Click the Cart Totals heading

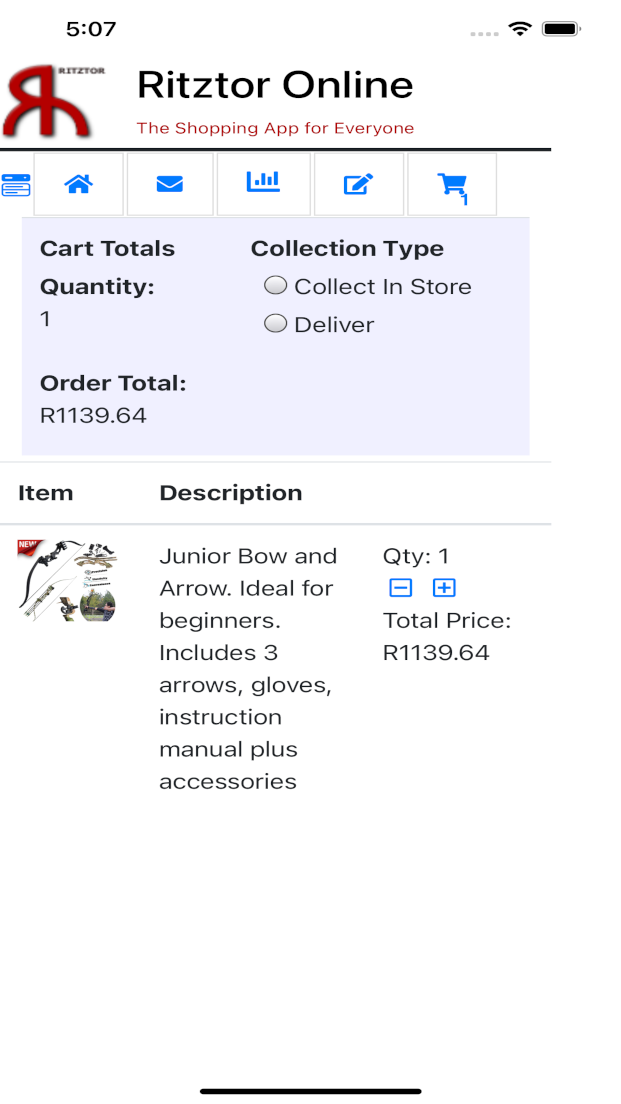pos(107,249)
